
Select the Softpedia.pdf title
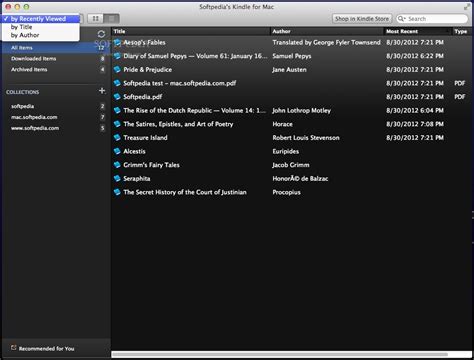[x=143, y=97]
